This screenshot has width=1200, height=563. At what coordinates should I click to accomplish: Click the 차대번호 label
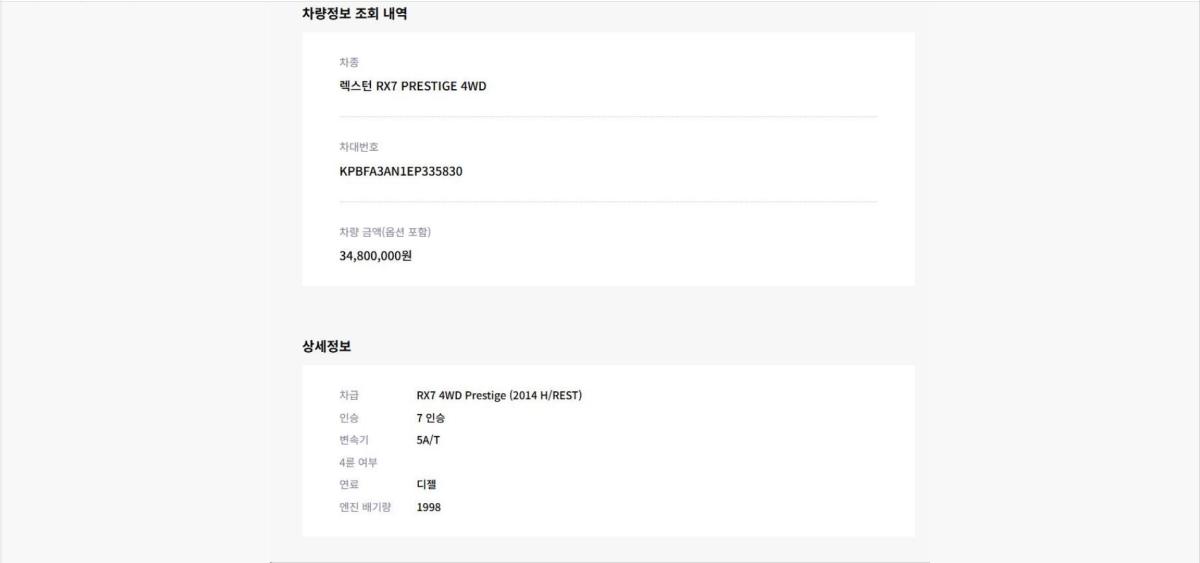[359, 147]
